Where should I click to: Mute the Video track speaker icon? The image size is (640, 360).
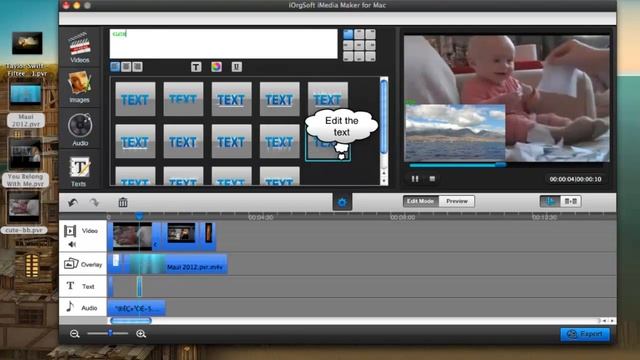72,244
